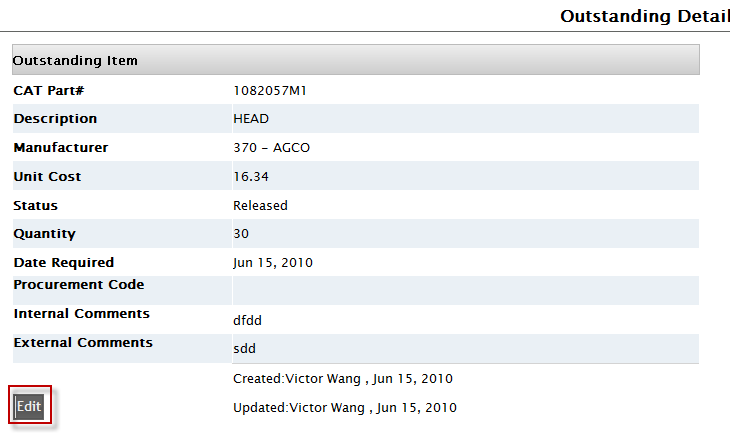Click the Outstanding Detail page title

click(644, 16)
